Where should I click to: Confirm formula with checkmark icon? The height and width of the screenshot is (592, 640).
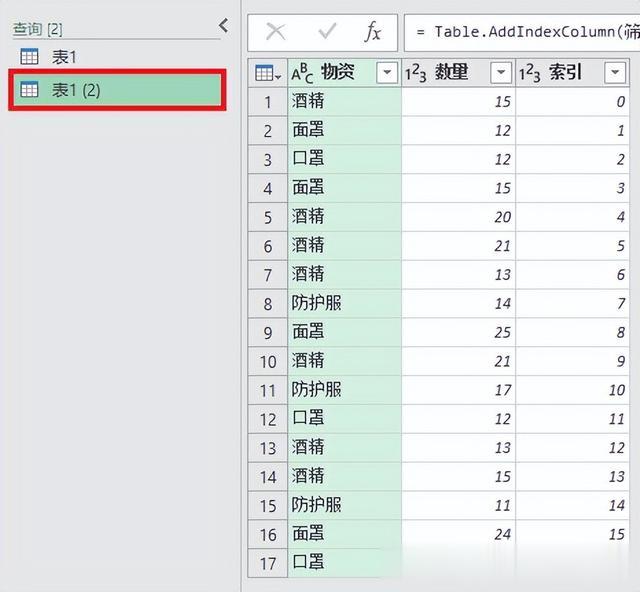pos(327,32)
